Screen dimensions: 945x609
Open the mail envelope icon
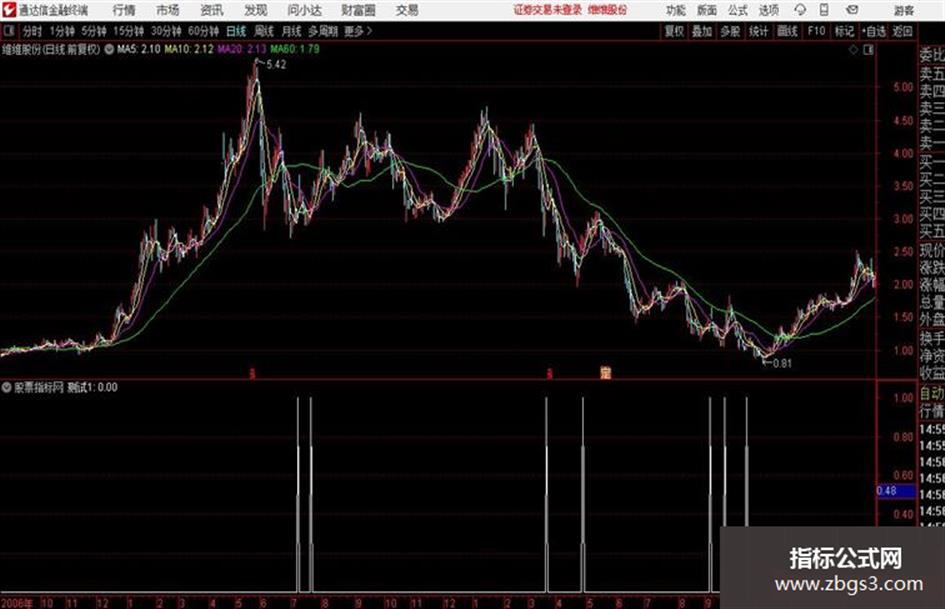[x=852, y=10]
